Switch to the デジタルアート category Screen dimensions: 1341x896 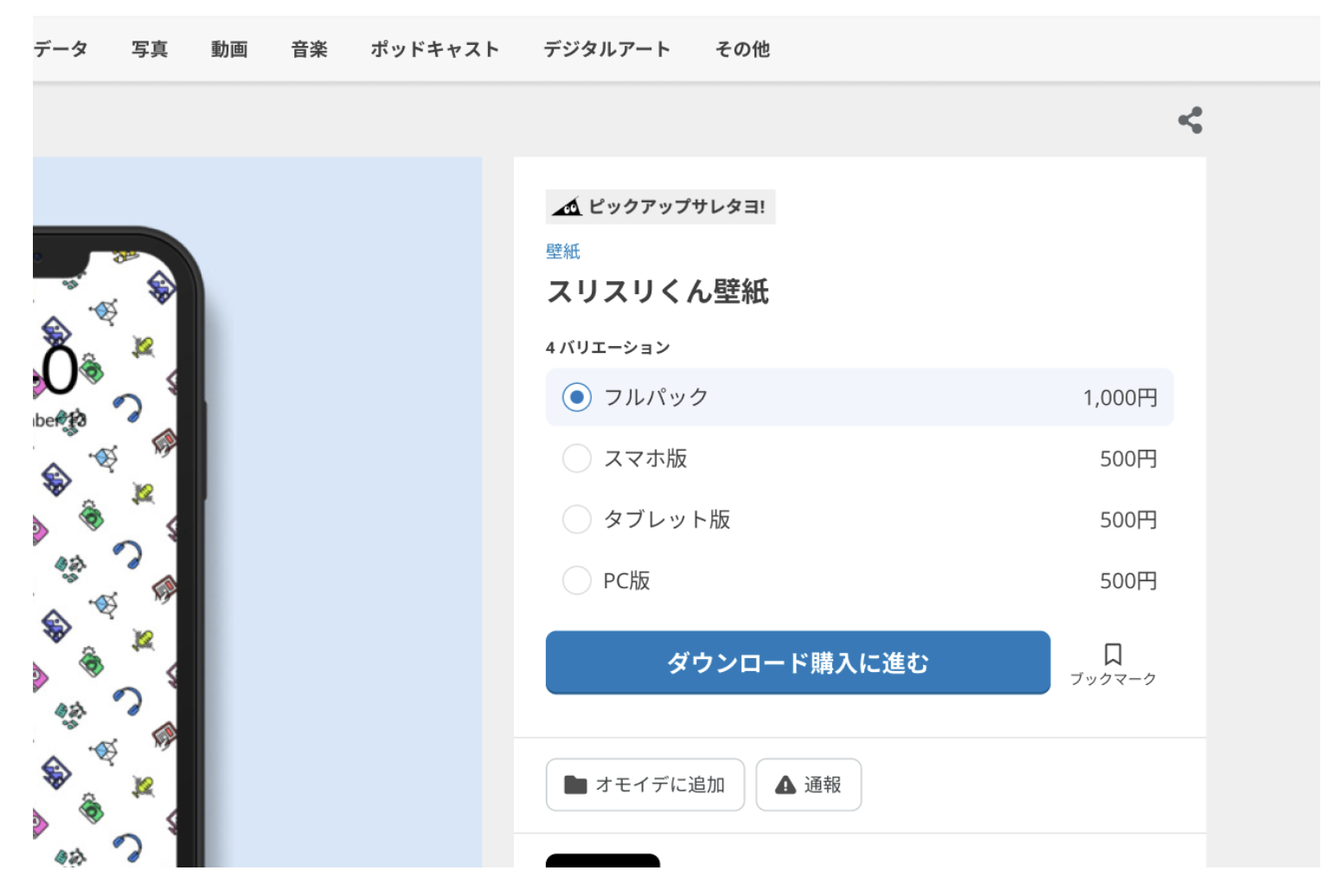(x=606, y=49)
